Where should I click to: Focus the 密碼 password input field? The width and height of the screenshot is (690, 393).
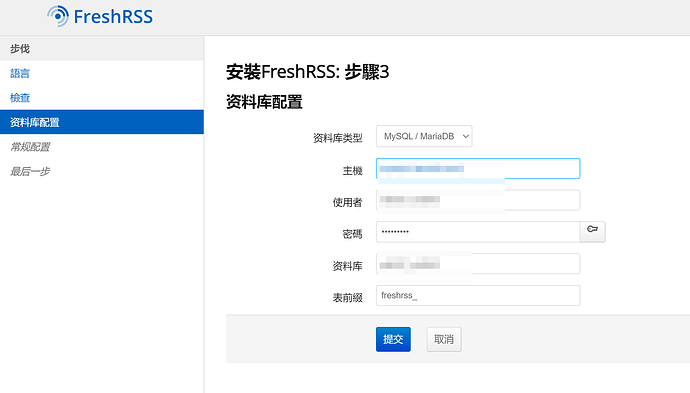tap(478, 232)
